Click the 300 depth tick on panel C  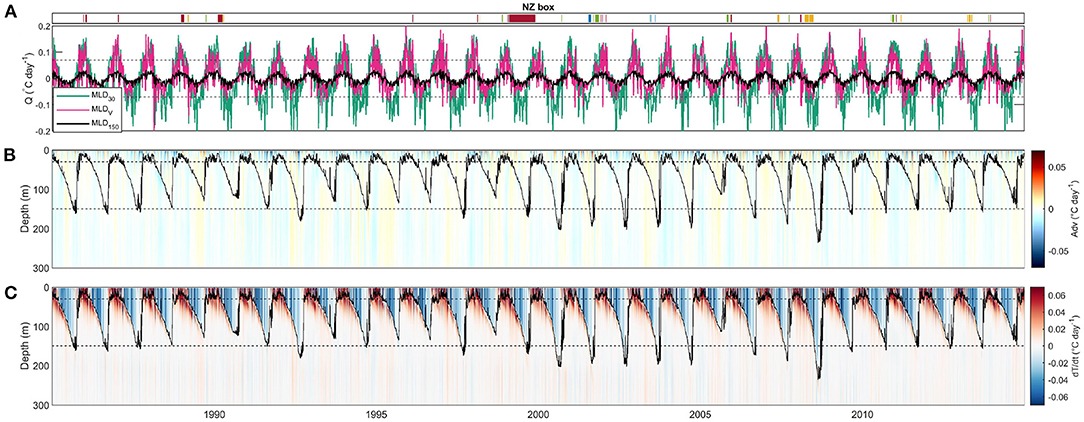pyautogui.click(x=39, y=403)
